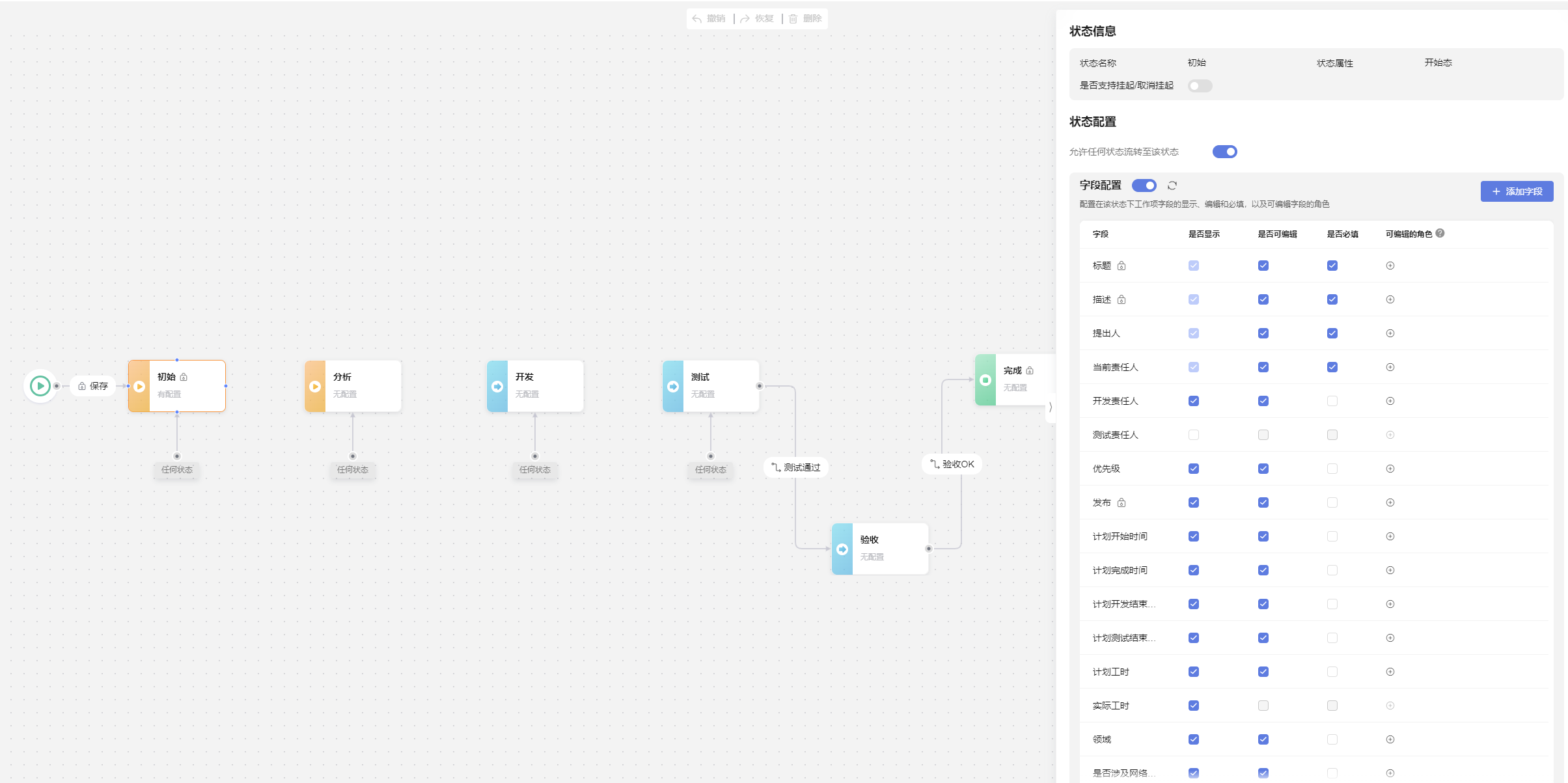Check 是否必填 for 开发责任人

pos(1332,401)
